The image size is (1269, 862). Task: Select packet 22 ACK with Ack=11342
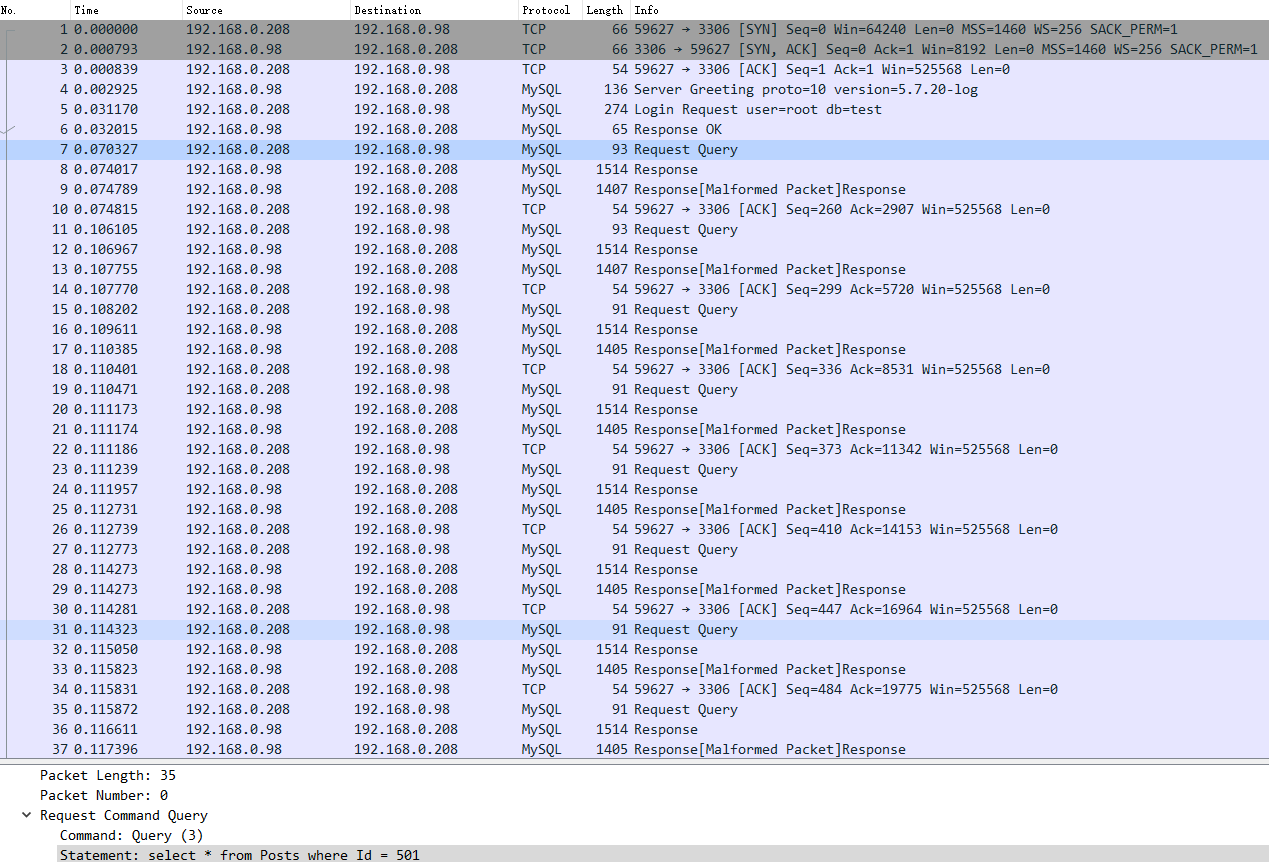point(634,449)
